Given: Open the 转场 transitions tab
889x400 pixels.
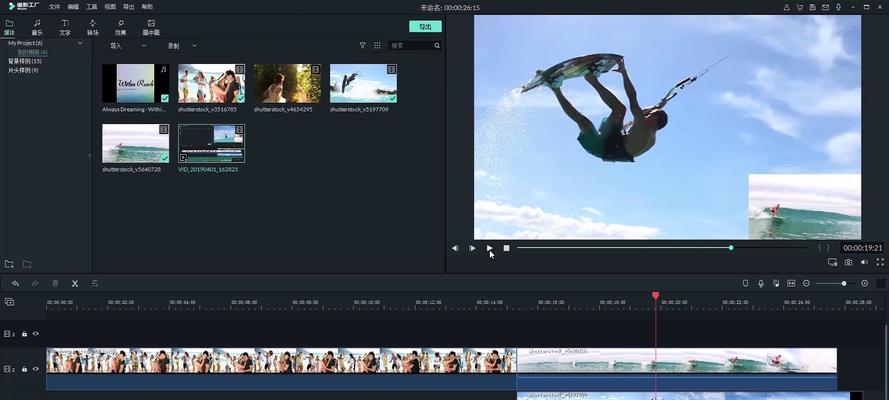Looking at the screenshot, I should coord(92,28).
